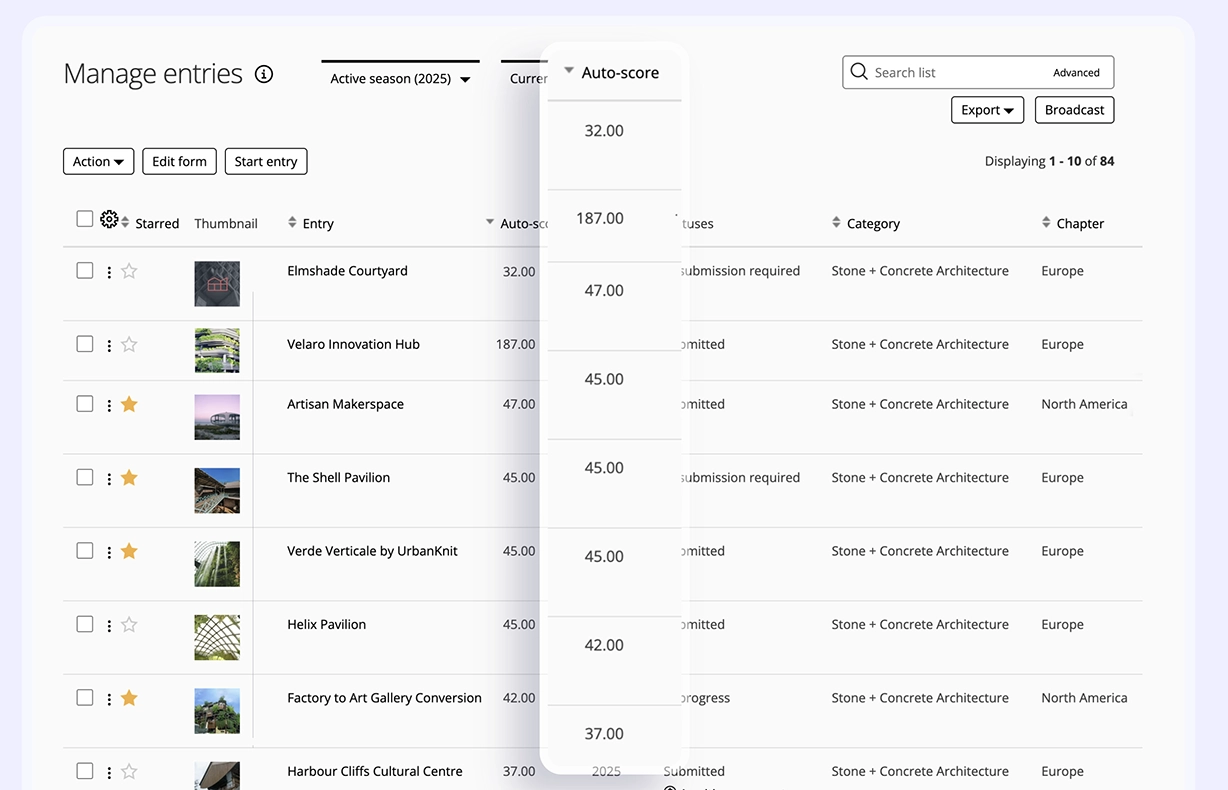Open row menu for Velaro Innovation Hub
Image resolution: width=1228 pixels, height=790 pixels.
tap(109, 345)
